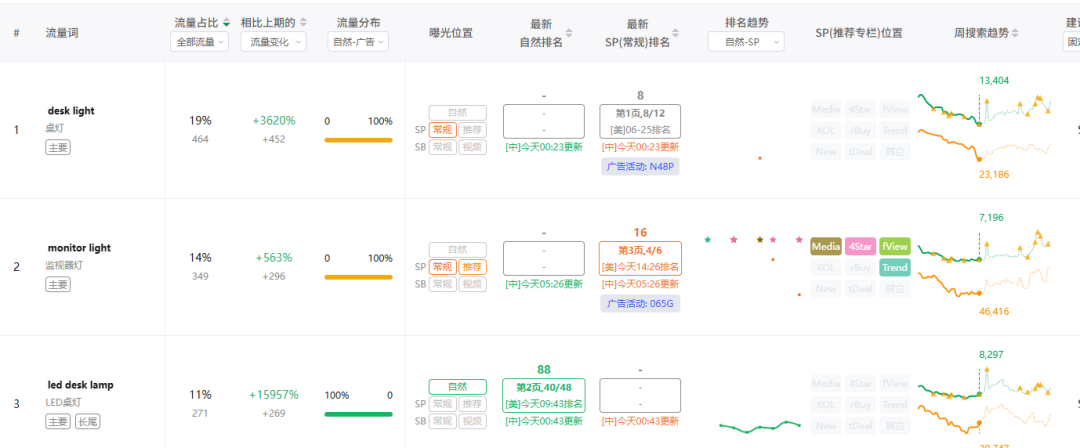Image resolution: width=1080 pixels, height=448 pixels.
Task: Click the teal star in monitor light trend
Action: [707, 240]
